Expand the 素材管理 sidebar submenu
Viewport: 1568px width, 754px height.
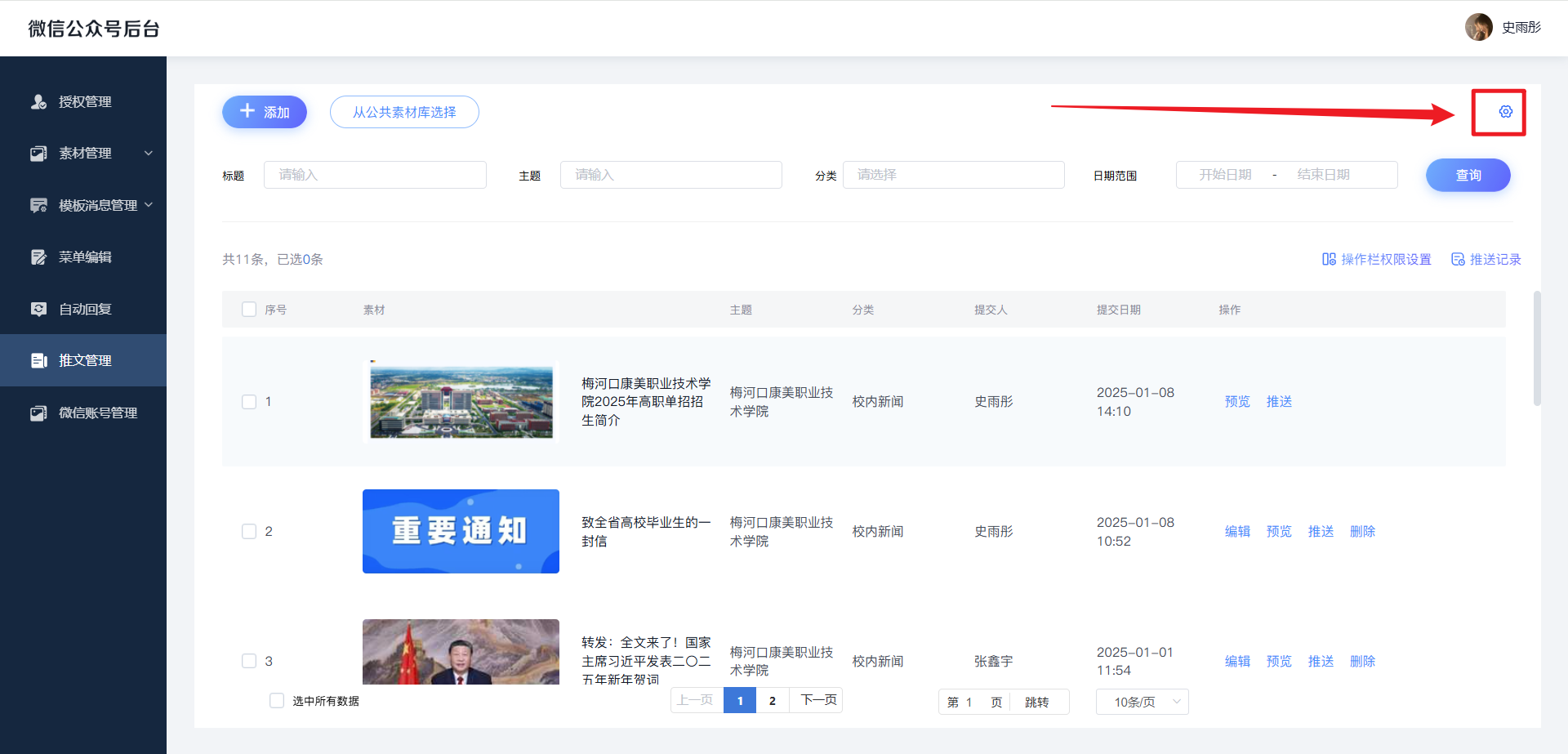[149, 154]
